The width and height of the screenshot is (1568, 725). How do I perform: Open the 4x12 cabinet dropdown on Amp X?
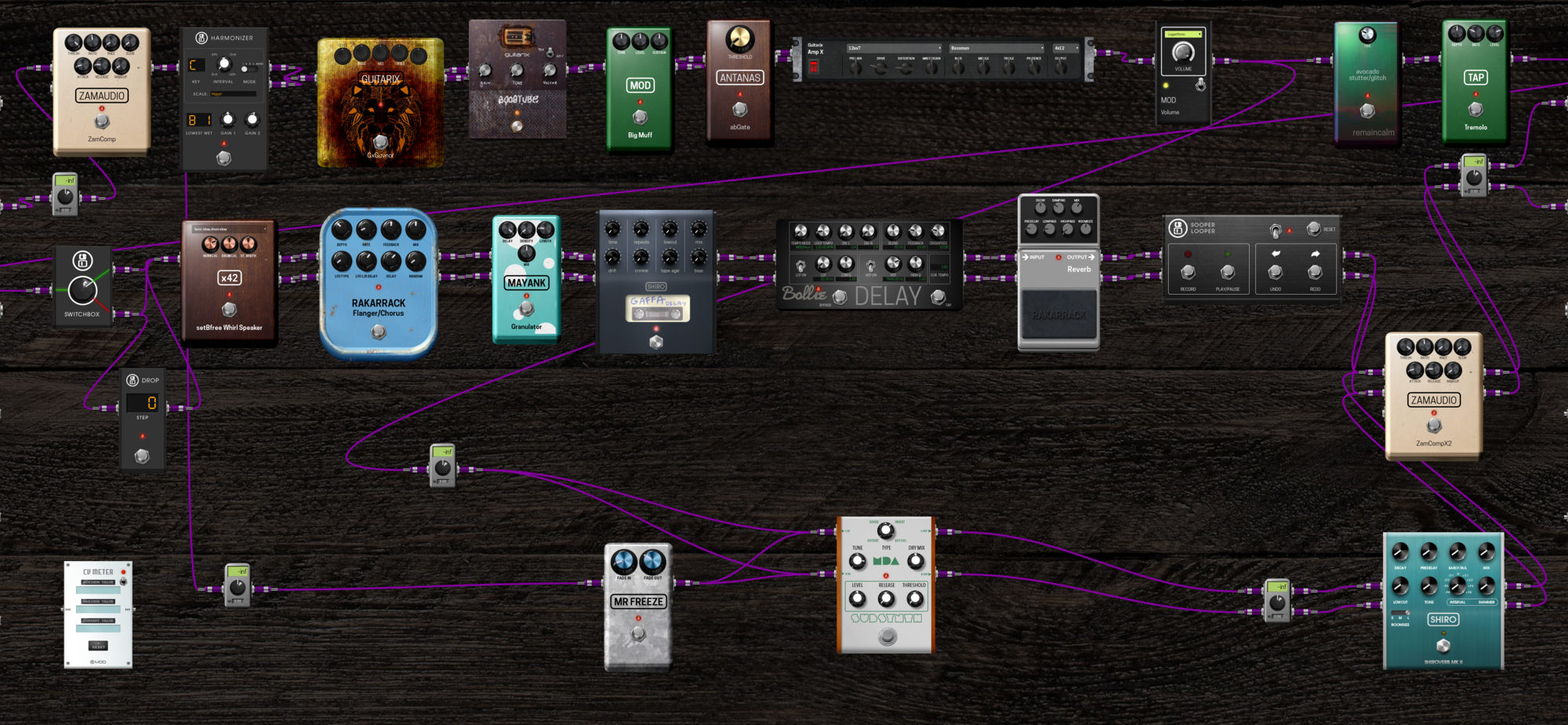coord(1066,48)
